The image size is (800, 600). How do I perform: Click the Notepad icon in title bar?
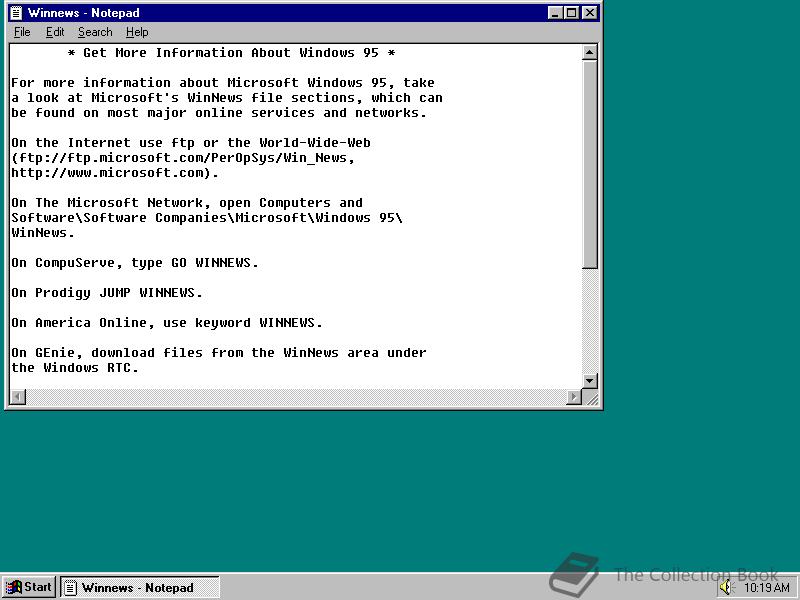16,13
